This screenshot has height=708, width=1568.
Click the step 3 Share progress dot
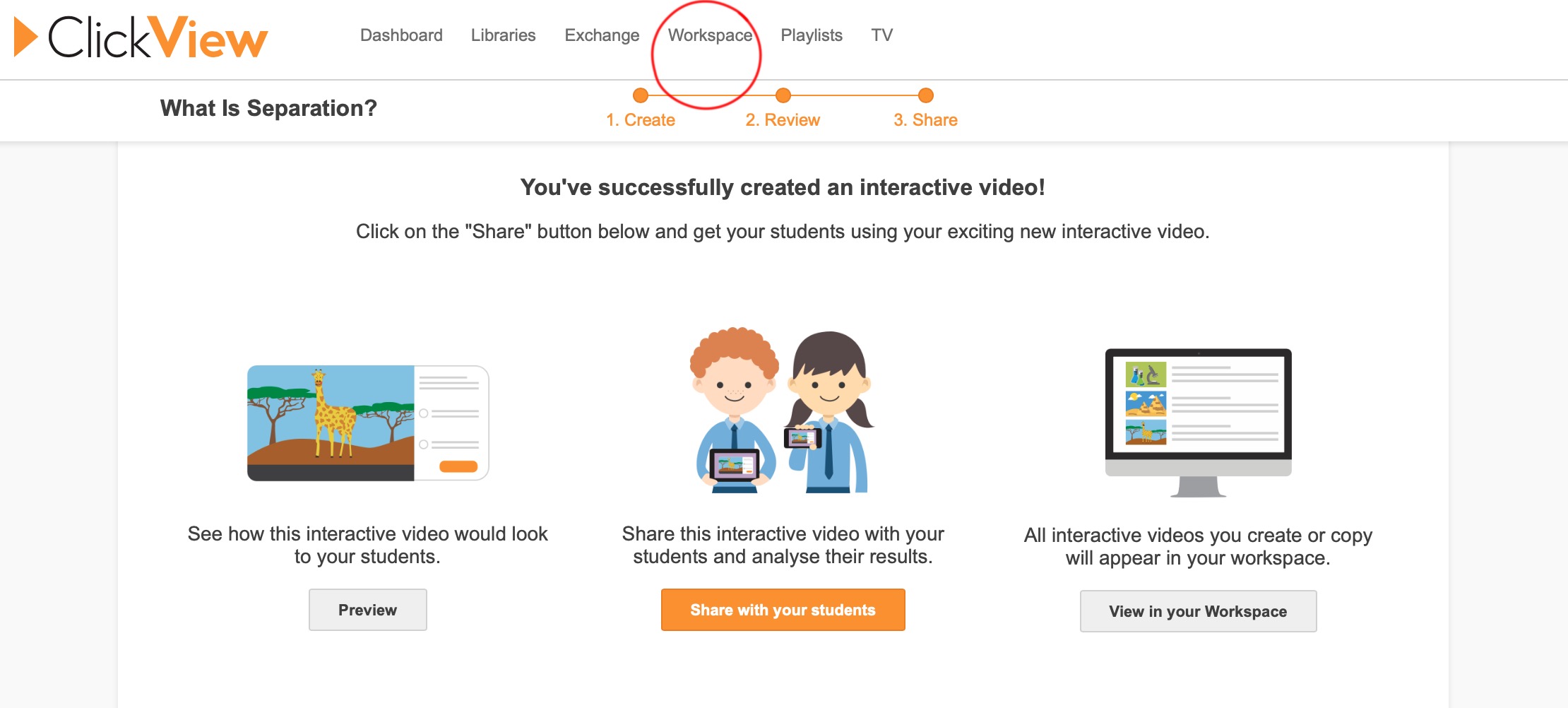[925, 95]
